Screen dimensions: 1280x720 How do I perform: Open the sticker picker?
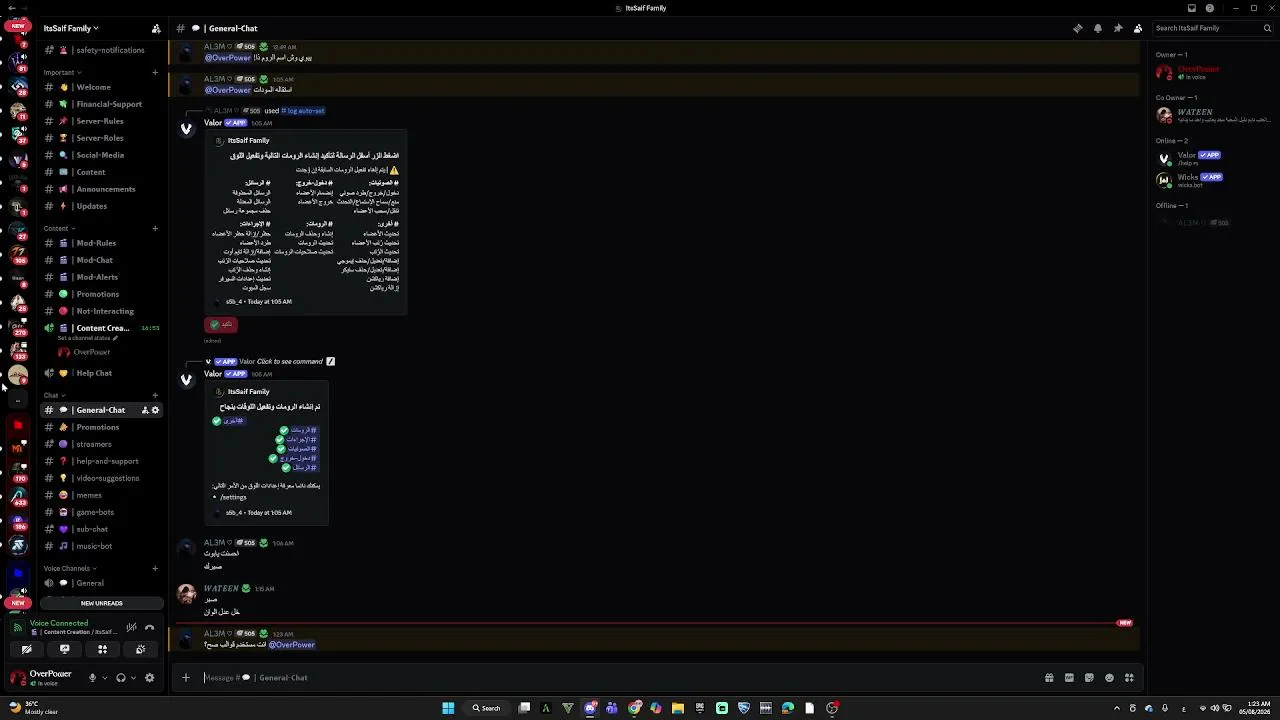(x=1089, y=677)
